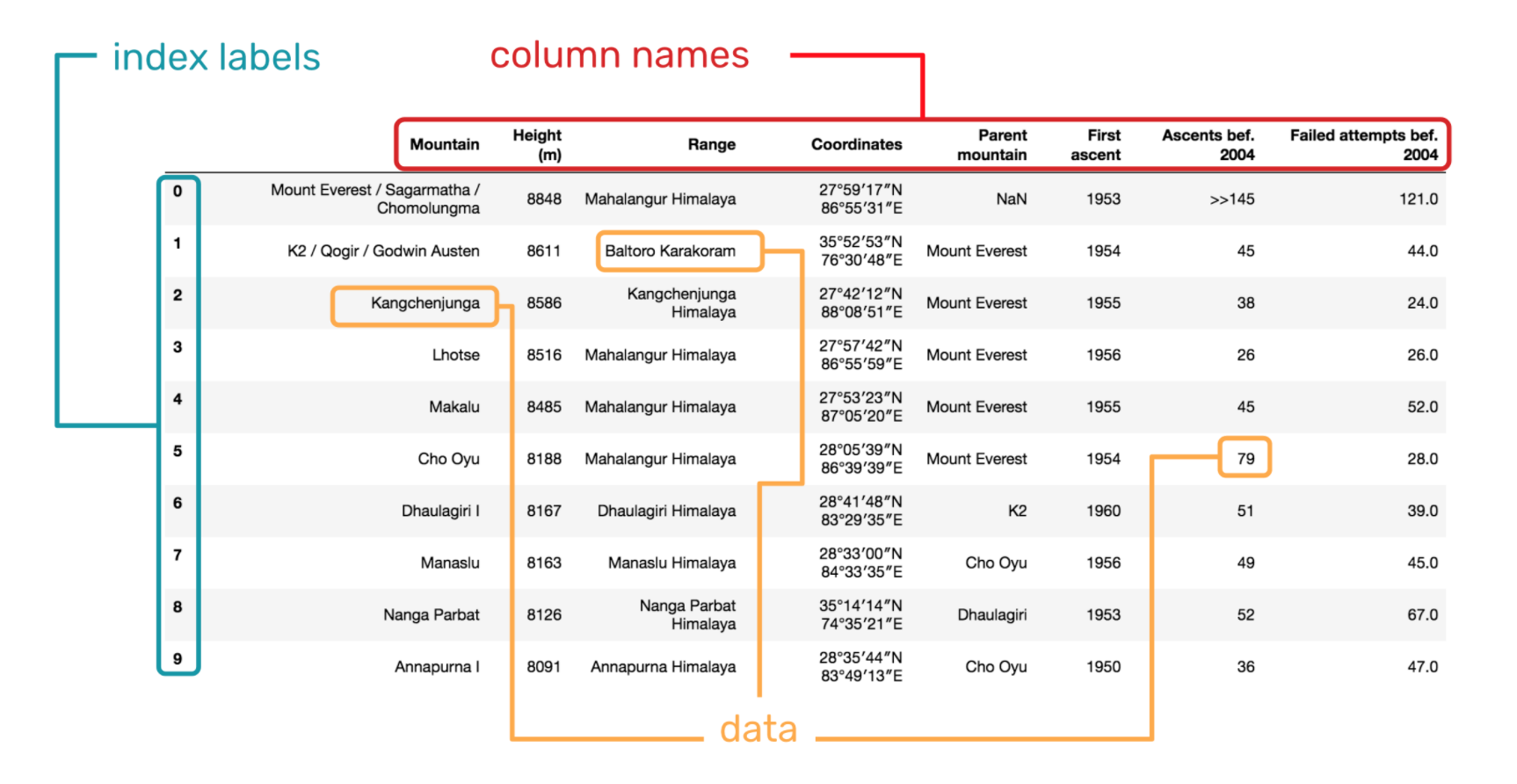The height and width of the screenshot is (784, 1517).
Task: Click the >>145 ascents cell
Action: pos(1232,199)
